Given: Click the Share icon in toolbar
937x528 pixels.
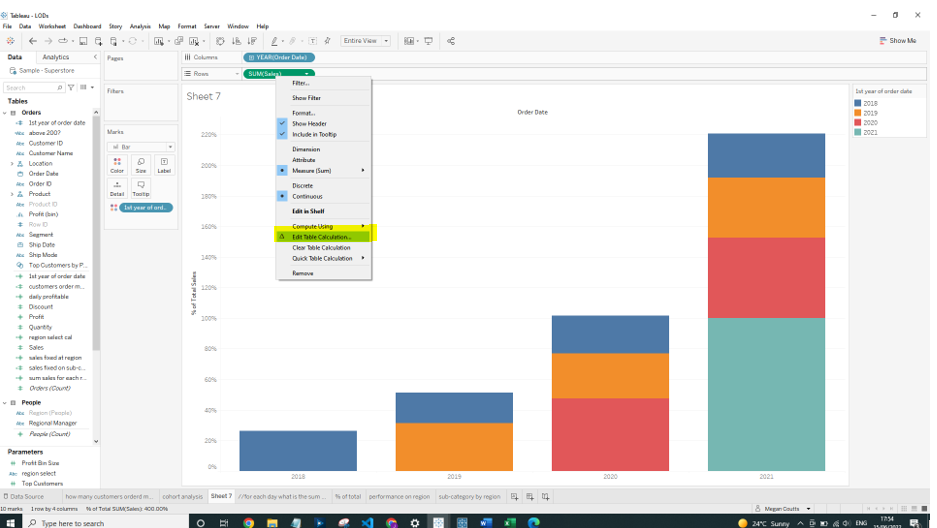Looking at the screenshot, I should pos(451,41).
